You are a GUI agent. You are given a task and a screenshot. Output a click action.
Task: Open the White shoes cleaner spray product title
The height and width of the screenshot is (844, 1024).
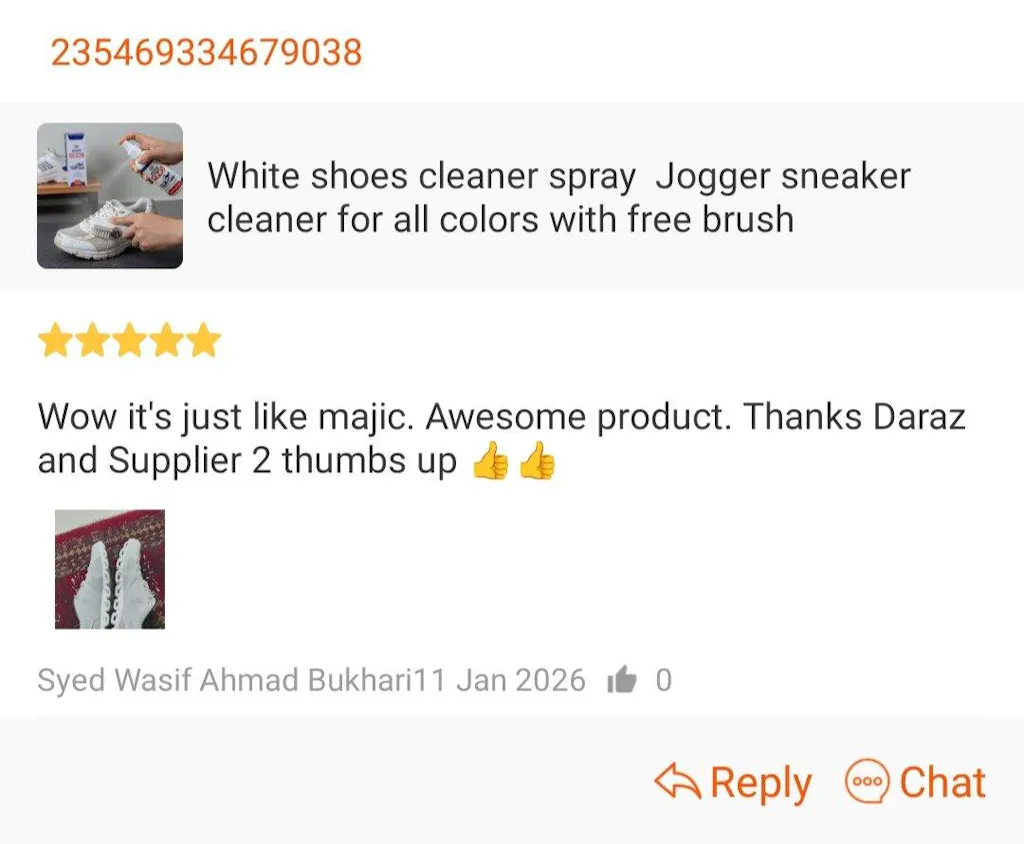(x=558, y=197)
